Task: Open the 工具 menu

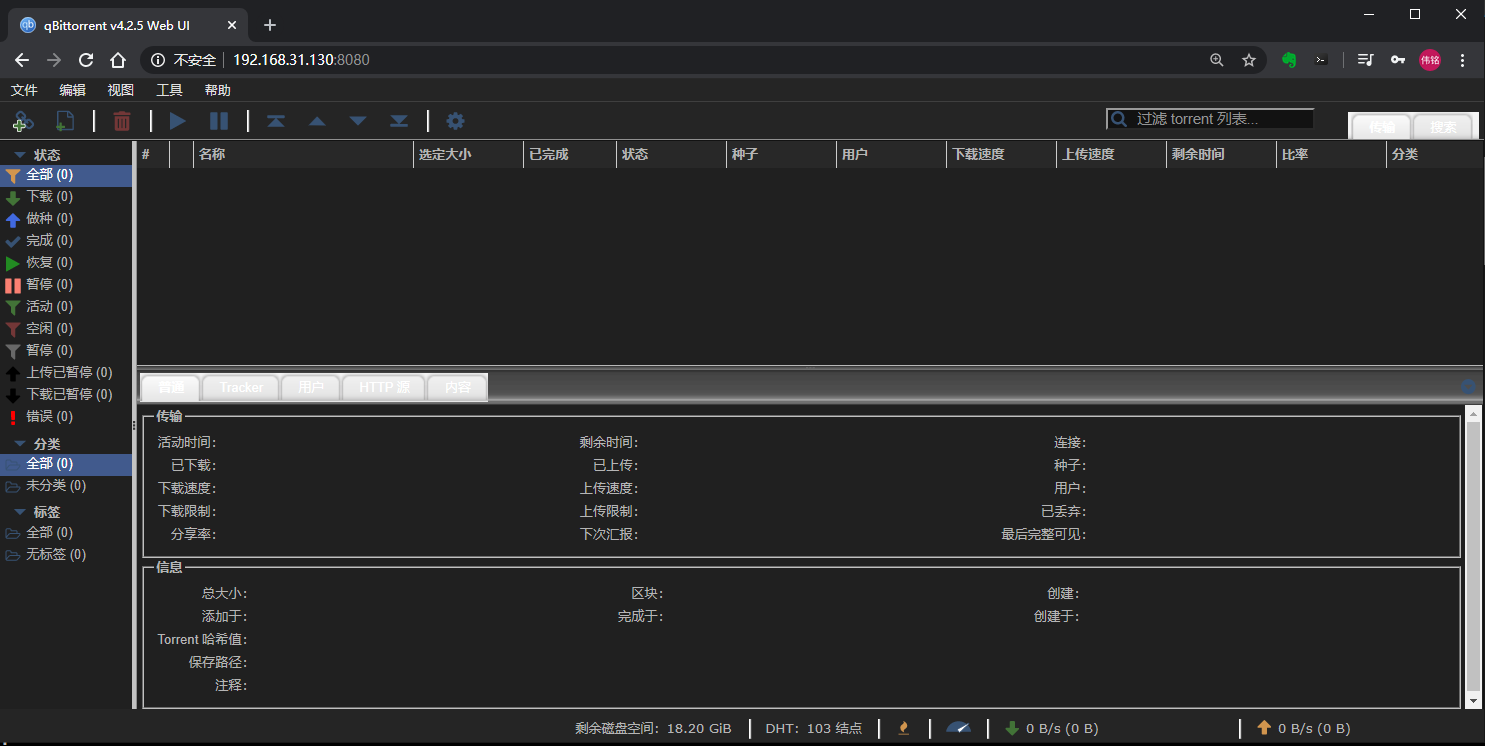Action: (170, 90)
